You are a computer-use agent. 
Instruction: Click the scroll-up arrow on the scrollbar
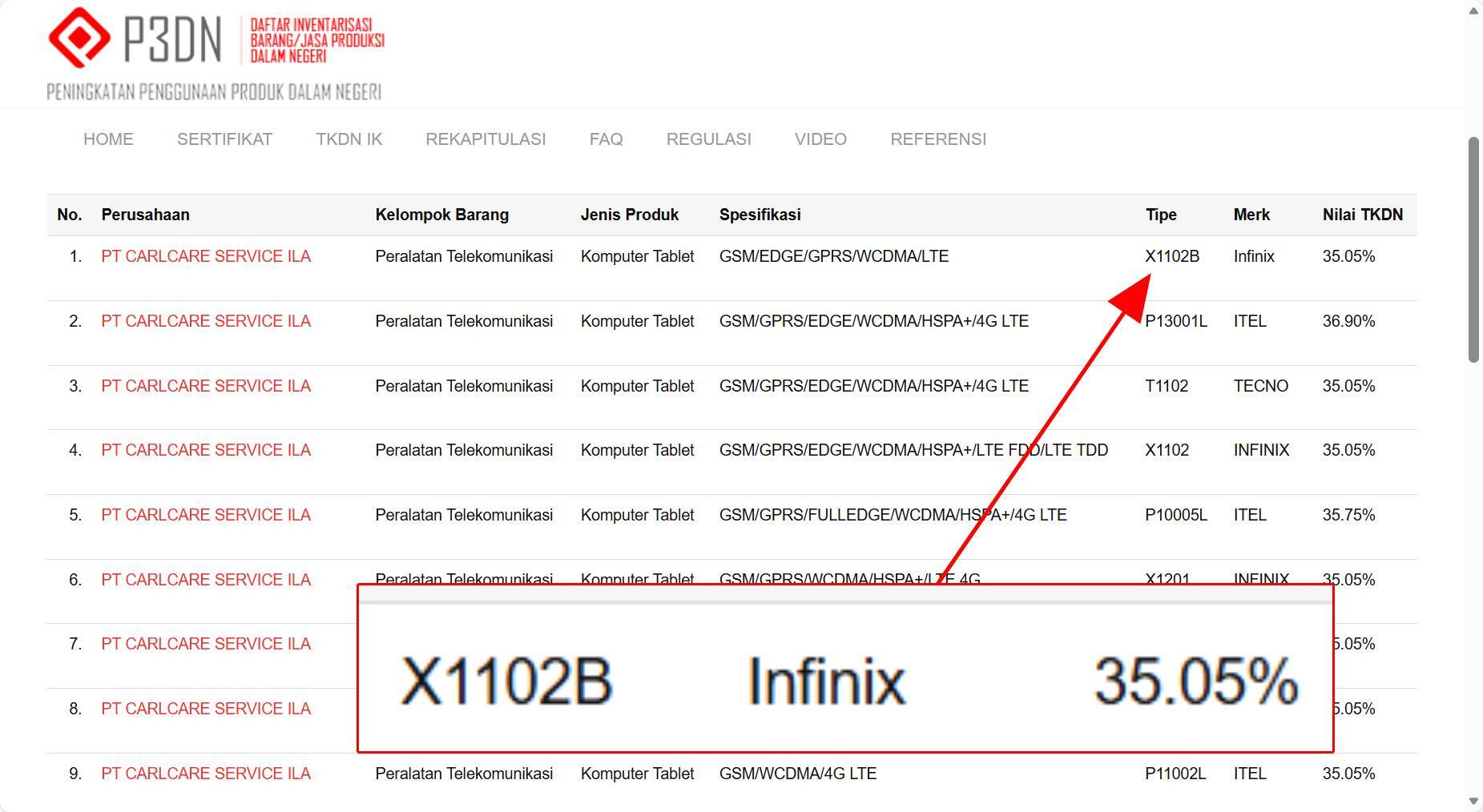1474,11
